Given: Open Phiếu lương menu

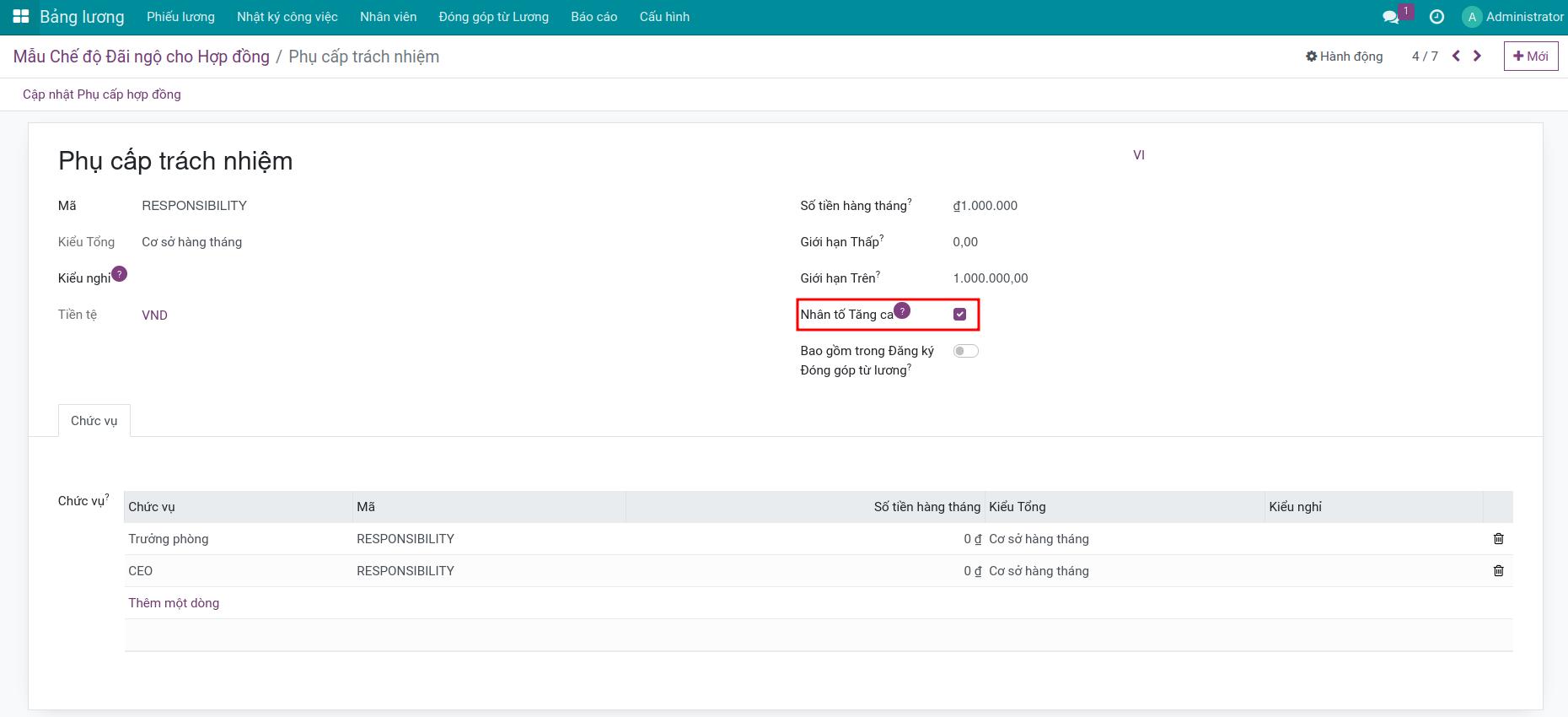Looking at the screenshot, I should point(180,17).
